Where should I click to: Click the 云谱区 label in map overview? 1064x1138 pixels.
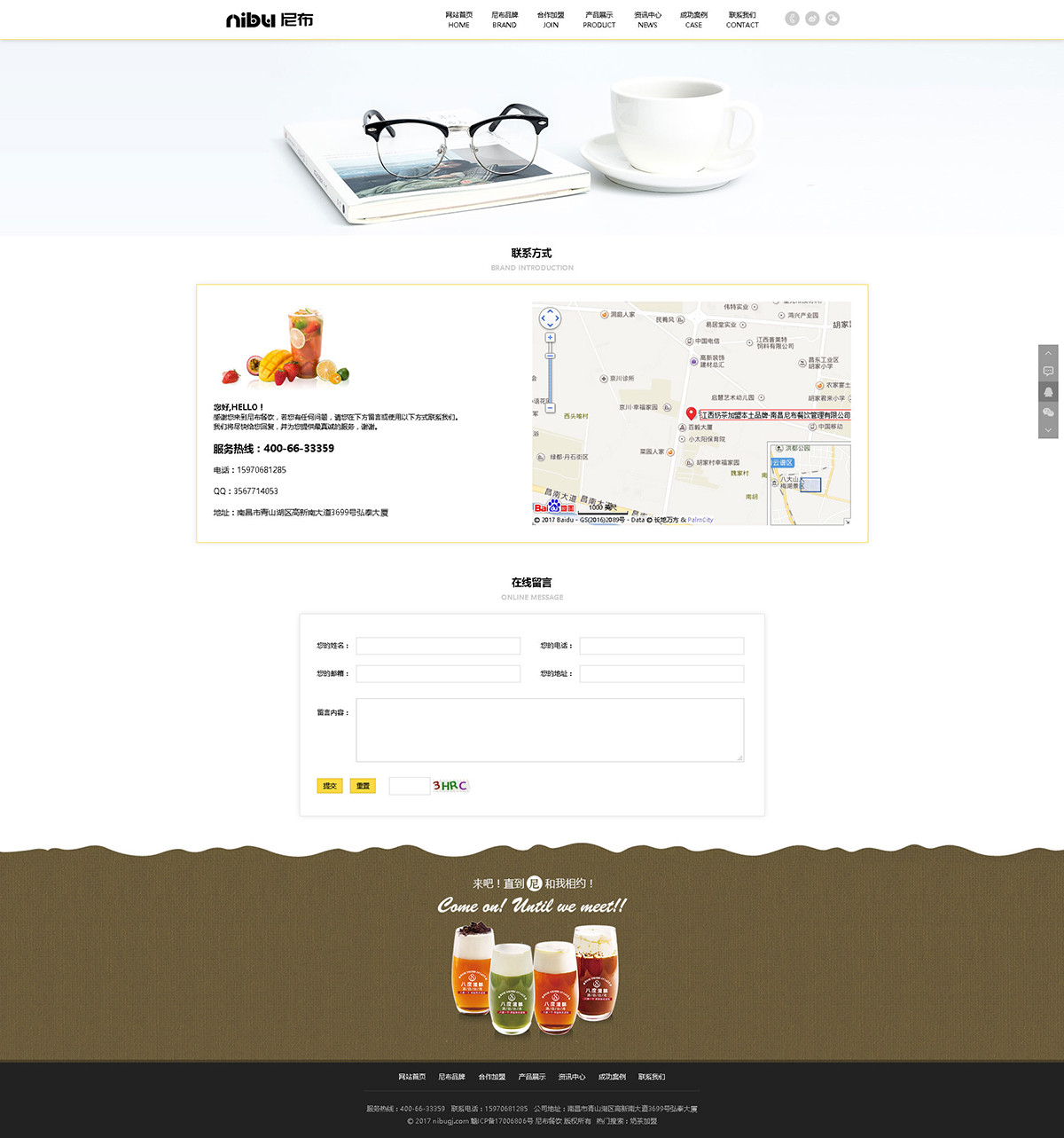[x=783, y=463]
